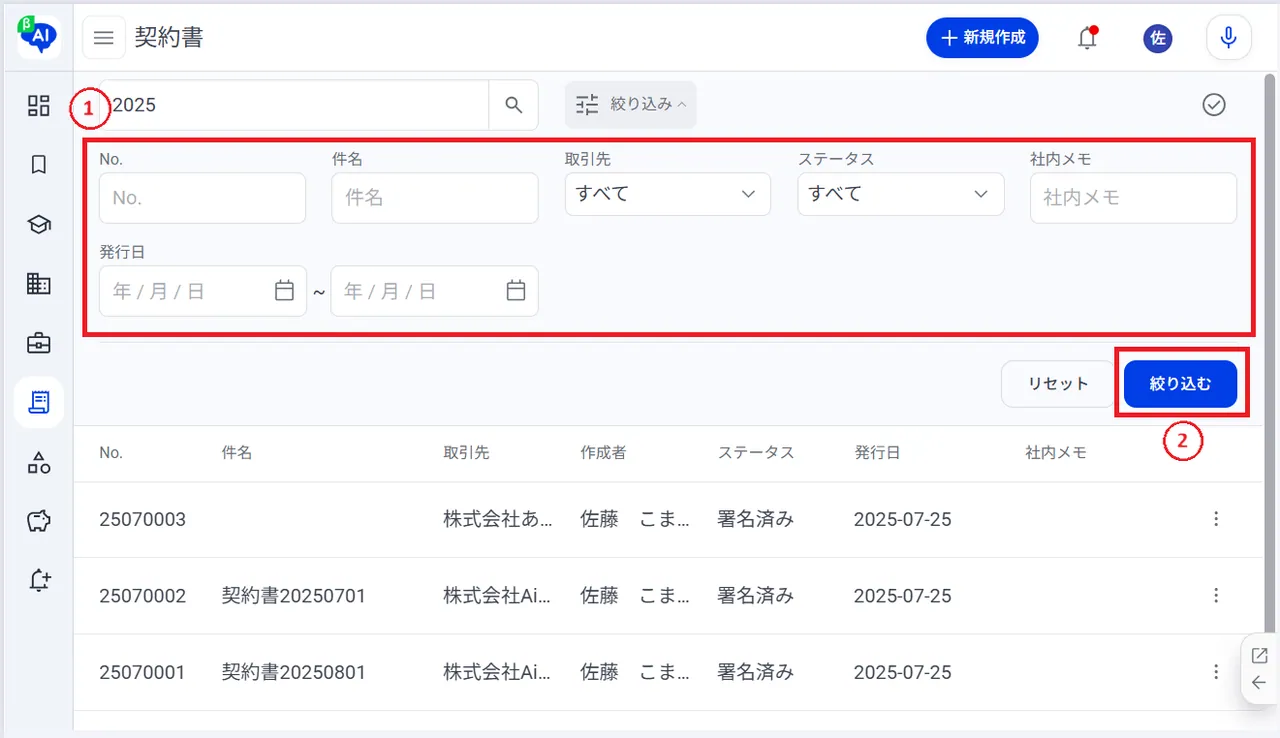Click the 発行日 column header
The height and width of the screenshot is (738, 1280).
(x=877, y=453)
